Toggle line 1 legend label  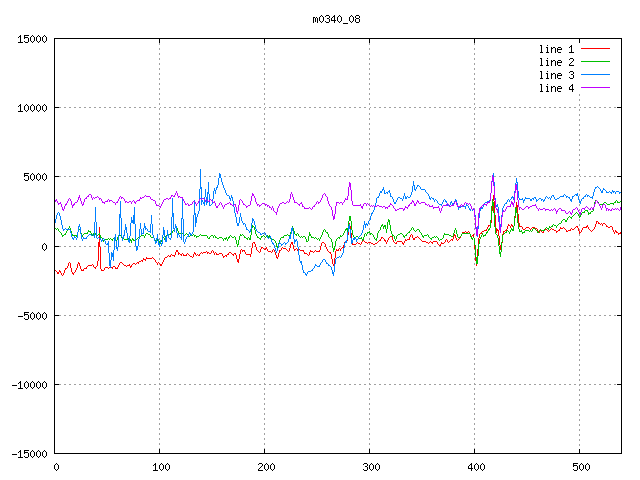(557, 49)
